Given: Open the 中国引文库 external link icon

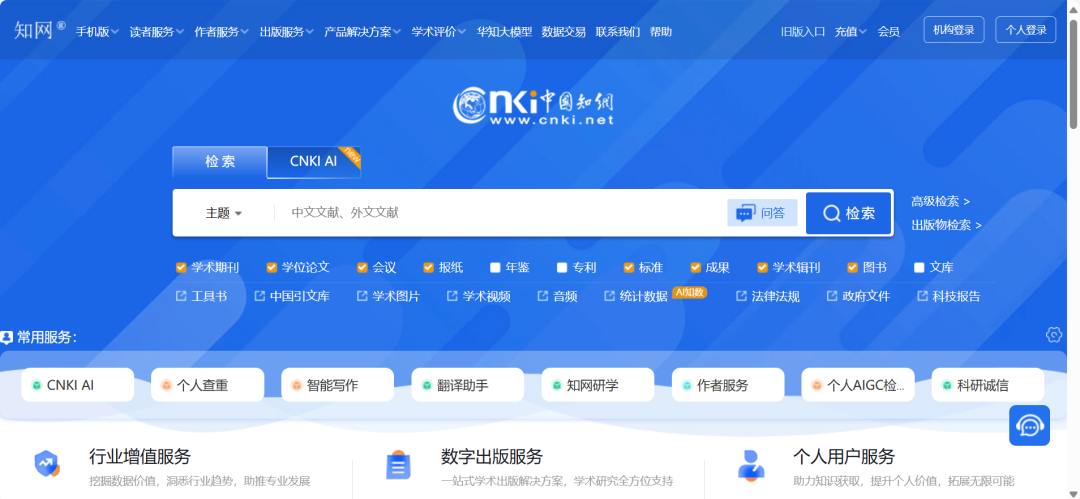Looking at the screenshot, I should tap(260, 296).
